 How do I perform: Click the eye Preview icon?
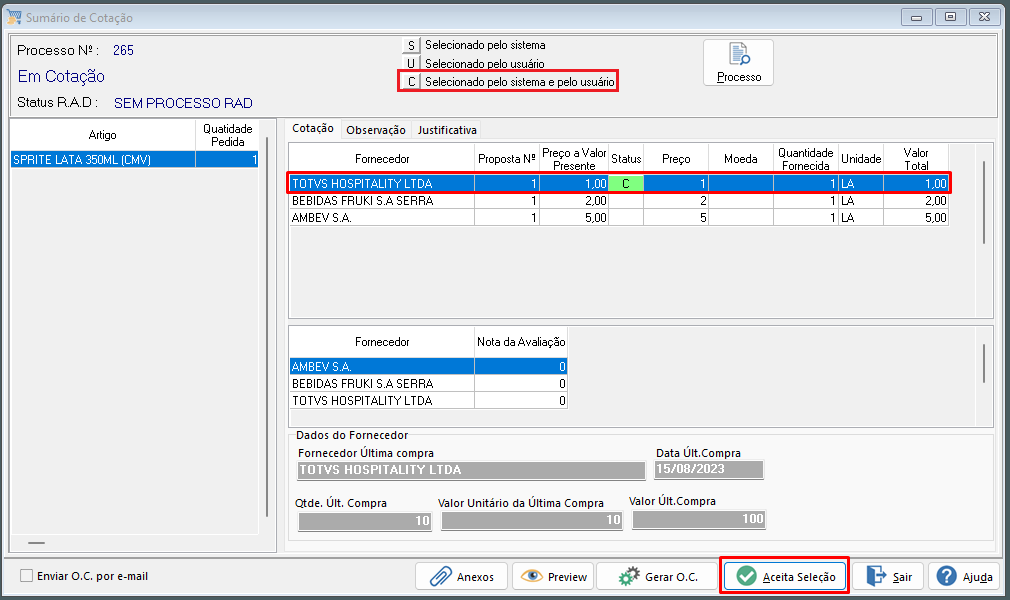531,576
